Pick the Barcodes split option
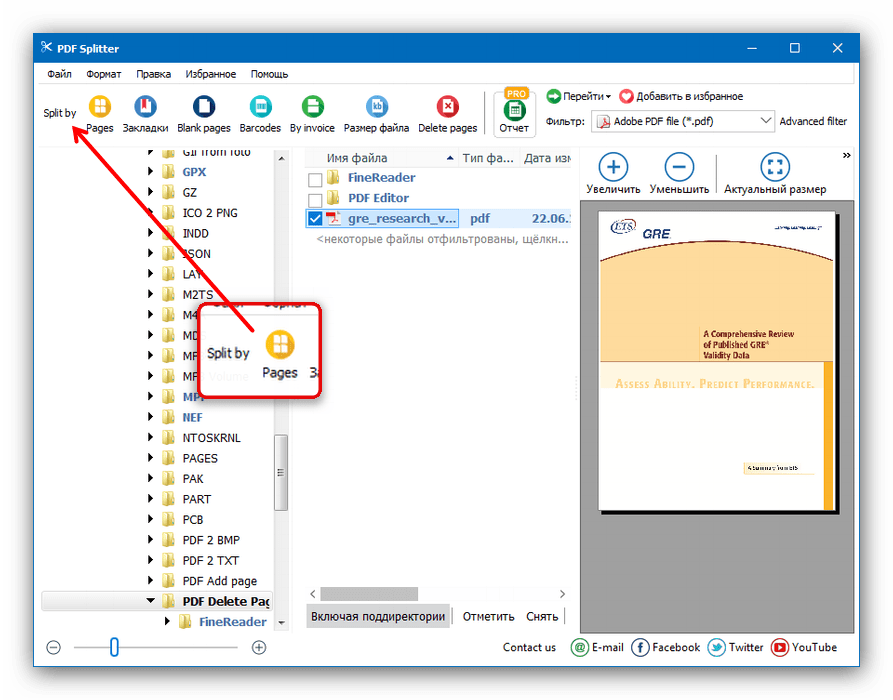The height and width of the screenshot is (700, 893). (260, 114)
